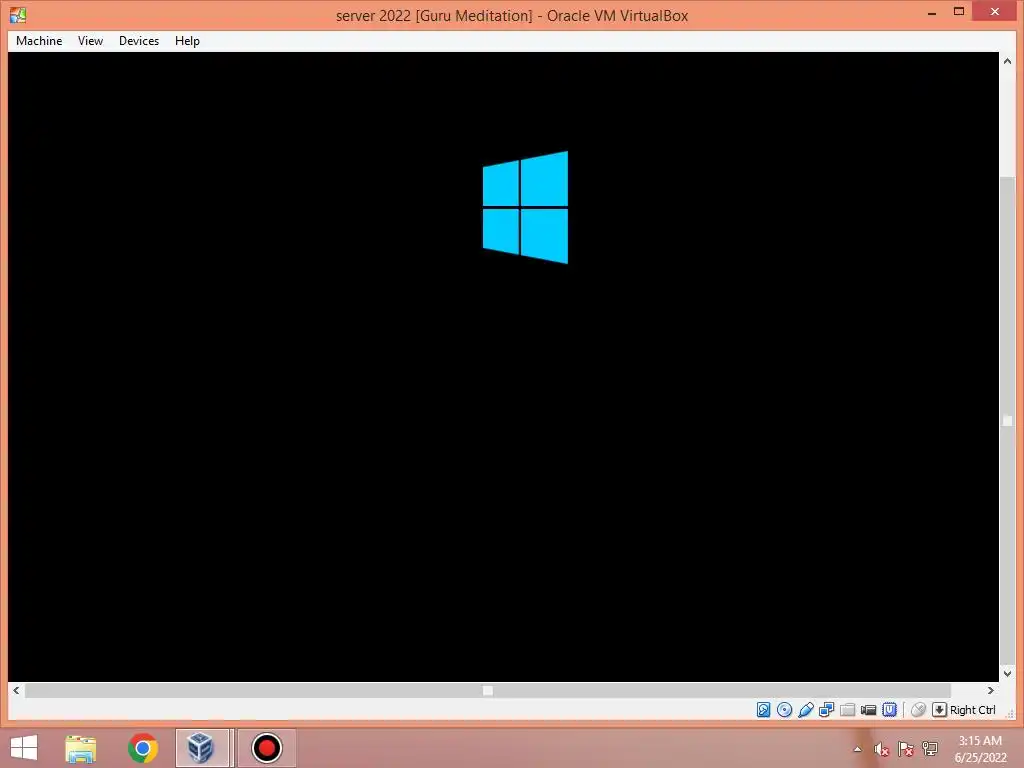1024x768 pixels.
Task: Select the VirtualBox taskbar button
Action: [202, 748]
